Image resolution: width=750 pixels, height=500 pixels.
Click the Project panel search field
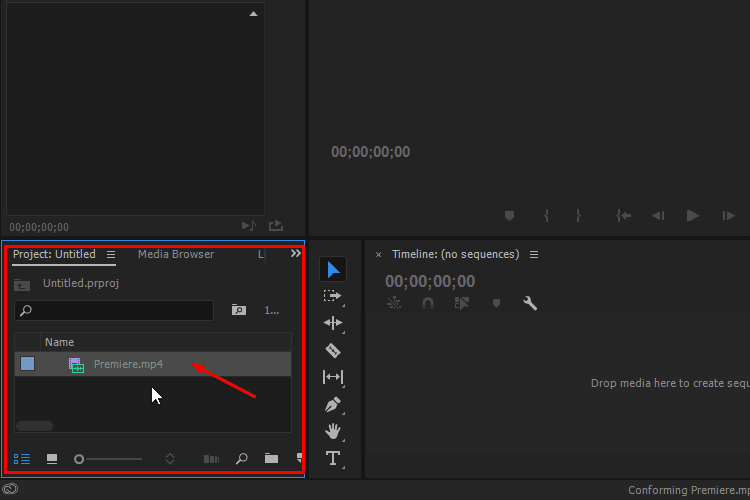[x=114, y=311]
